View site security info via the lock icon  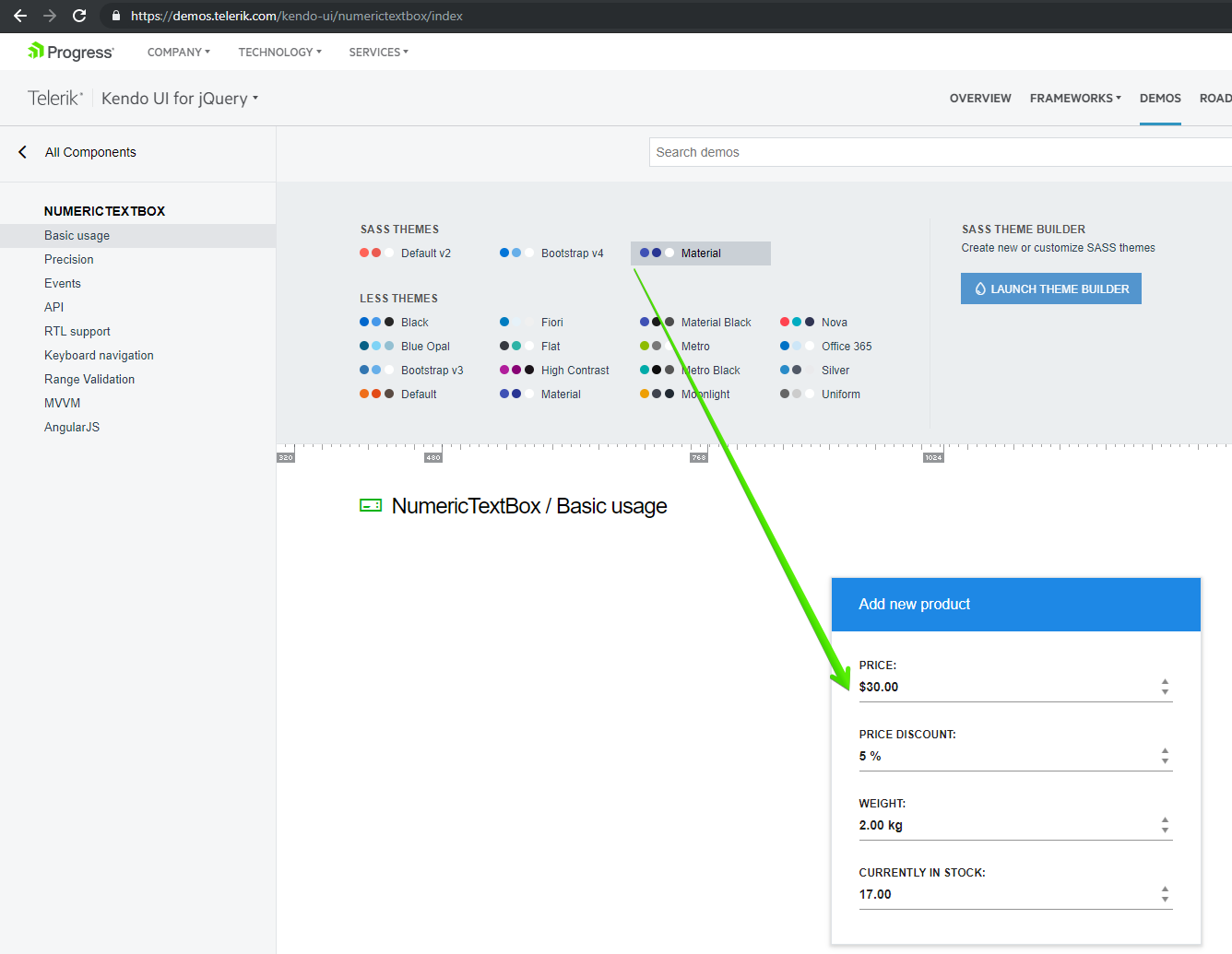tap(116, 16)
